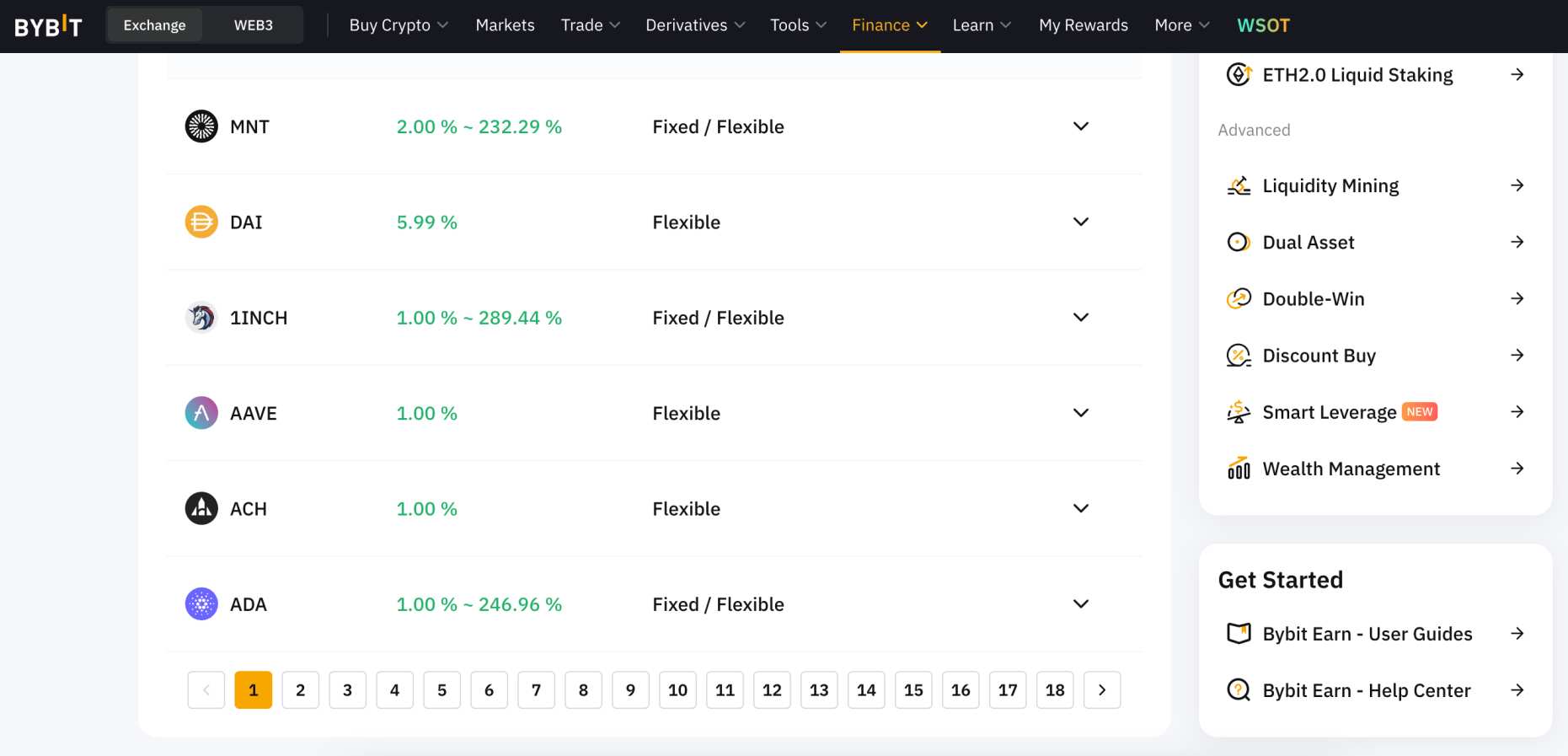Open the Learn dropdown menu
The height and width of the screenshot is (756, 1568).
[x=982, y=25]
